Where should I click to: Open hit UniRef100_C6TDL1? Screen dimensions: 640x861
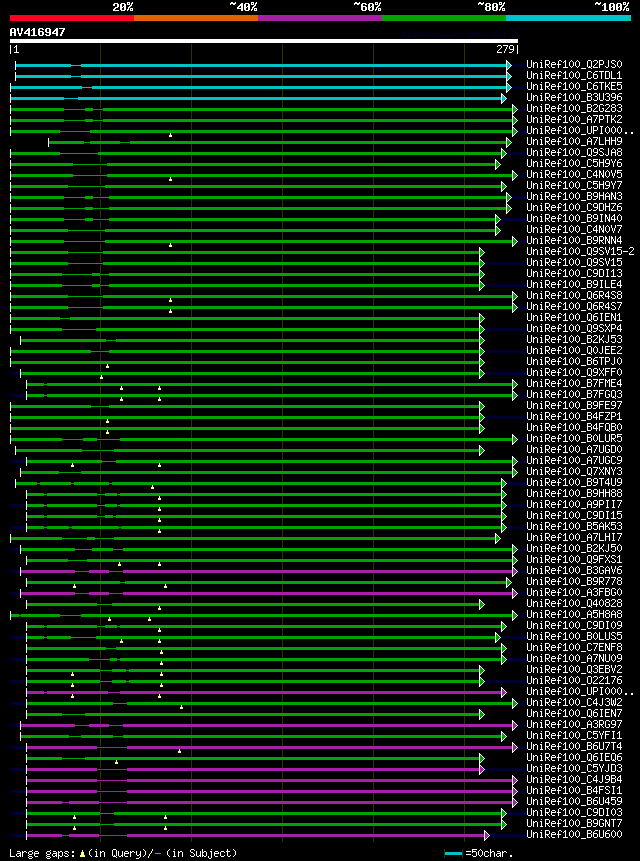[574, 76]
